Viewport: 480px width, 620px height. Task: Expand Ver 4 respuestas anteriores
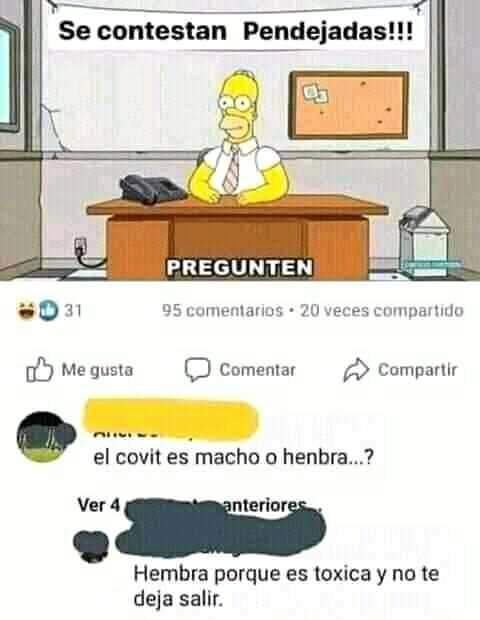pyautogui.click(x=200, y=505)
